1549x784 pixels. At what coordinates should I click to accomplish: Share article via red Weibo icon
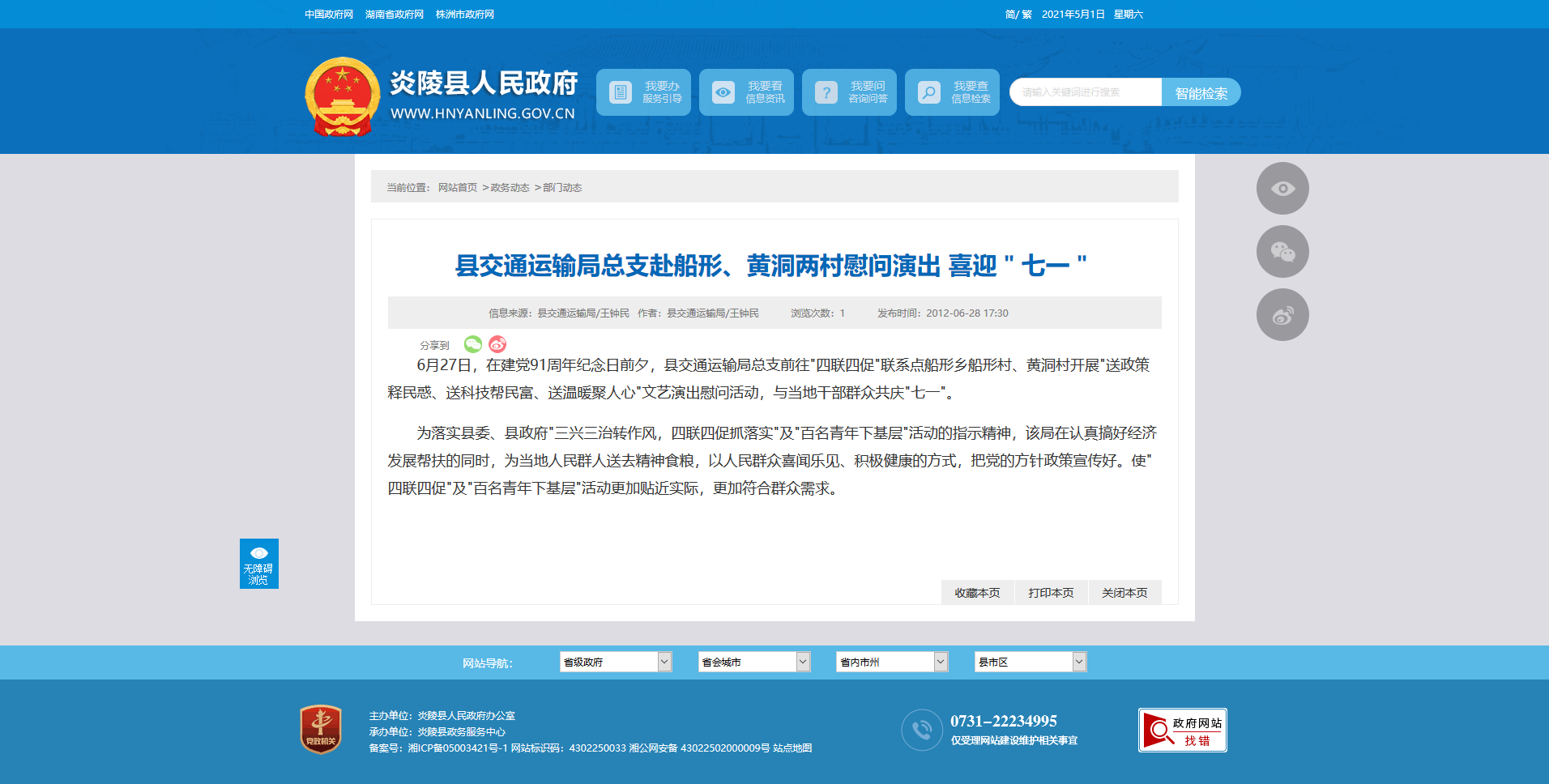click(497, 344)
